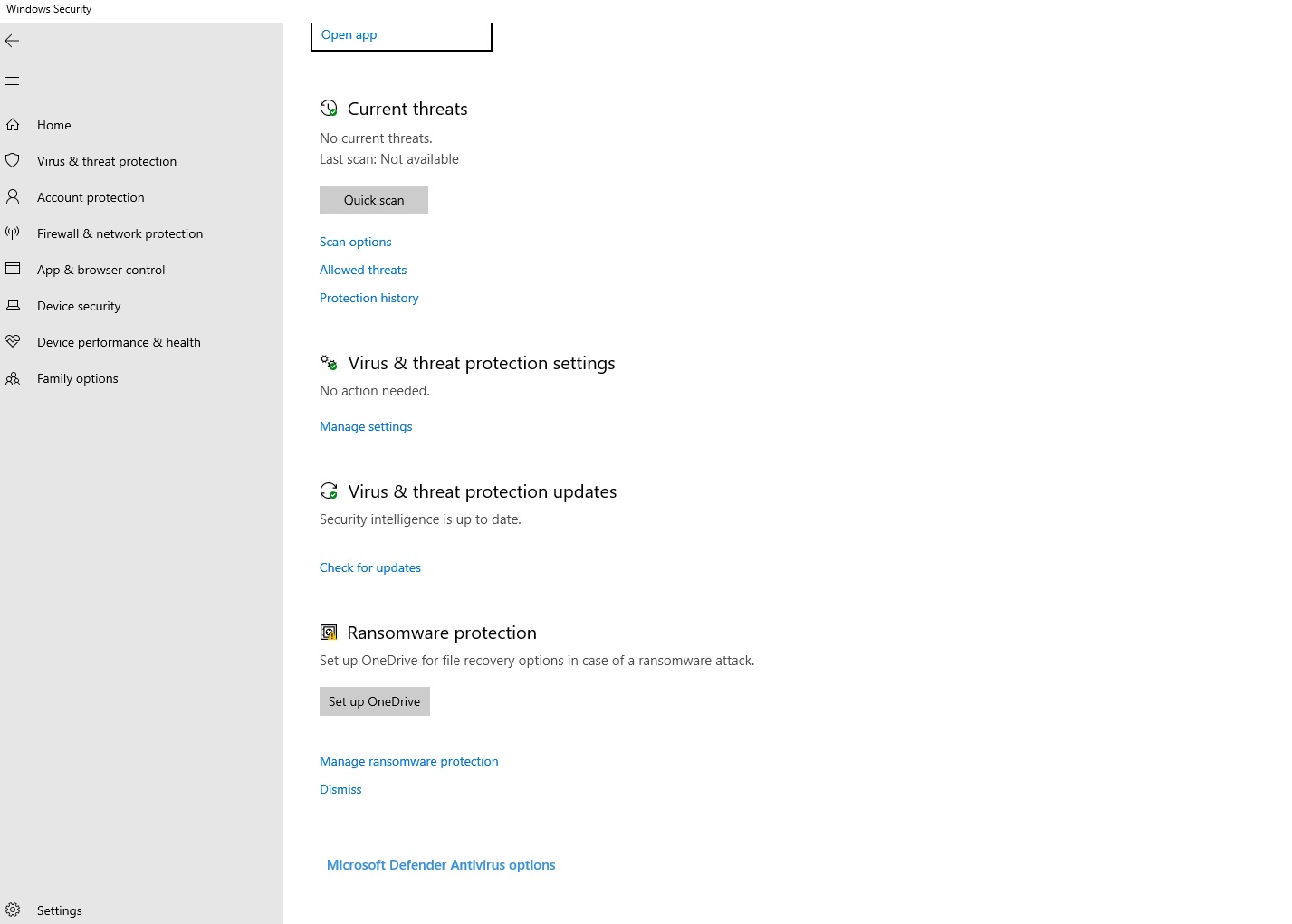Screen dimensions: 1292x924
Task: Go to Device performance & health
Action: pyautogui.click(x=119, y=342)
